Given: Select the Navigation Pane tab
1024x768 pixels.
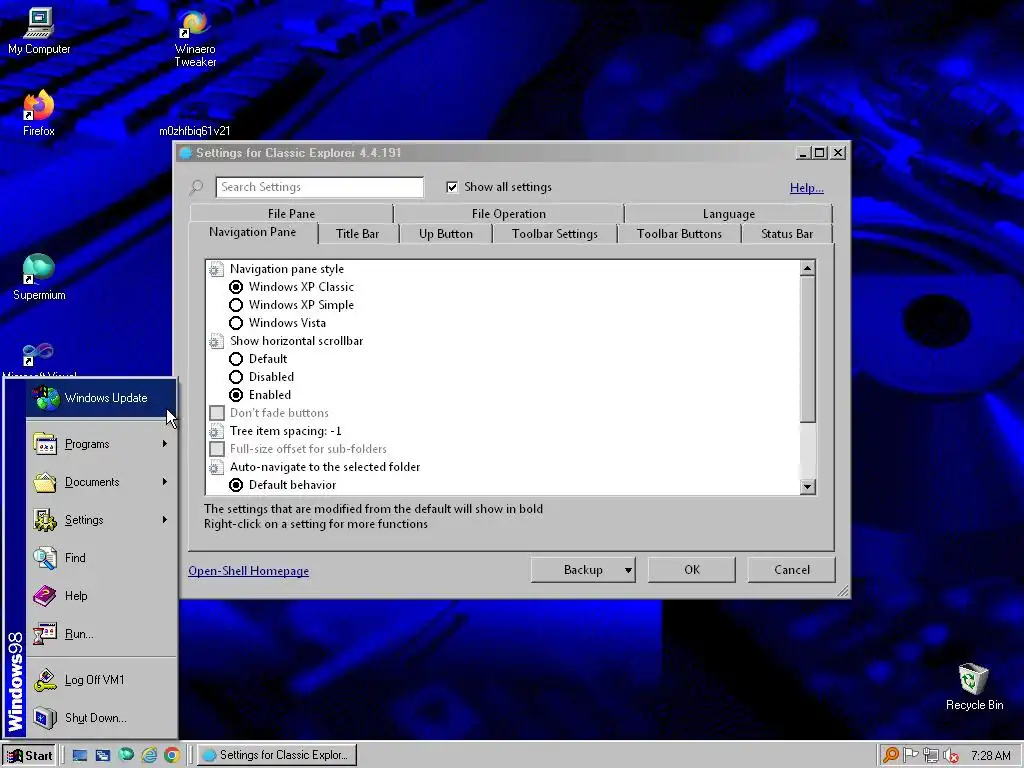Looking at the screenshot, I should pyautogui.click(x=253, y=232).
